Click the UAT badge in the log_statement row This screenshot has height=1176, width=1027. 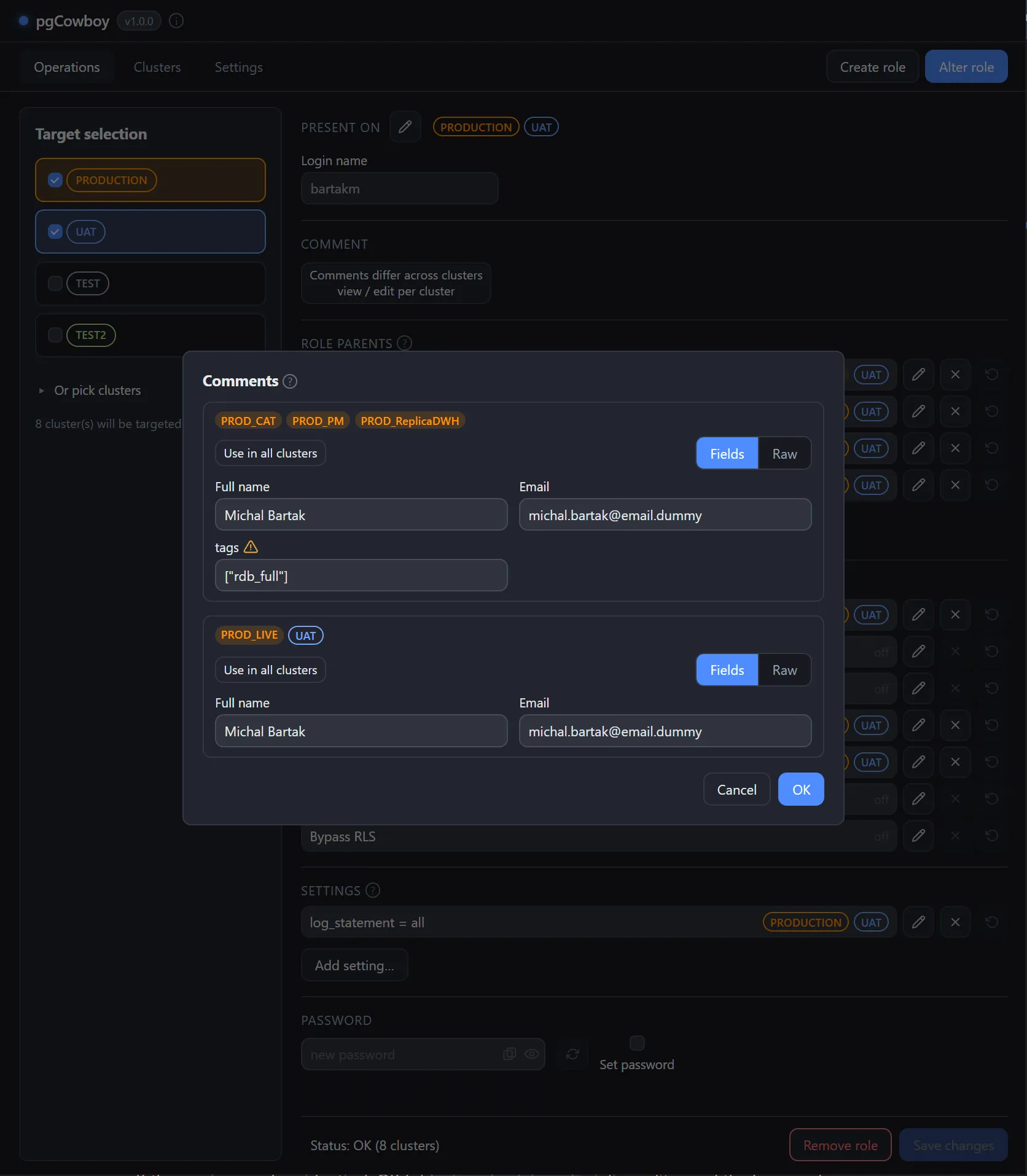click(871, 922)
